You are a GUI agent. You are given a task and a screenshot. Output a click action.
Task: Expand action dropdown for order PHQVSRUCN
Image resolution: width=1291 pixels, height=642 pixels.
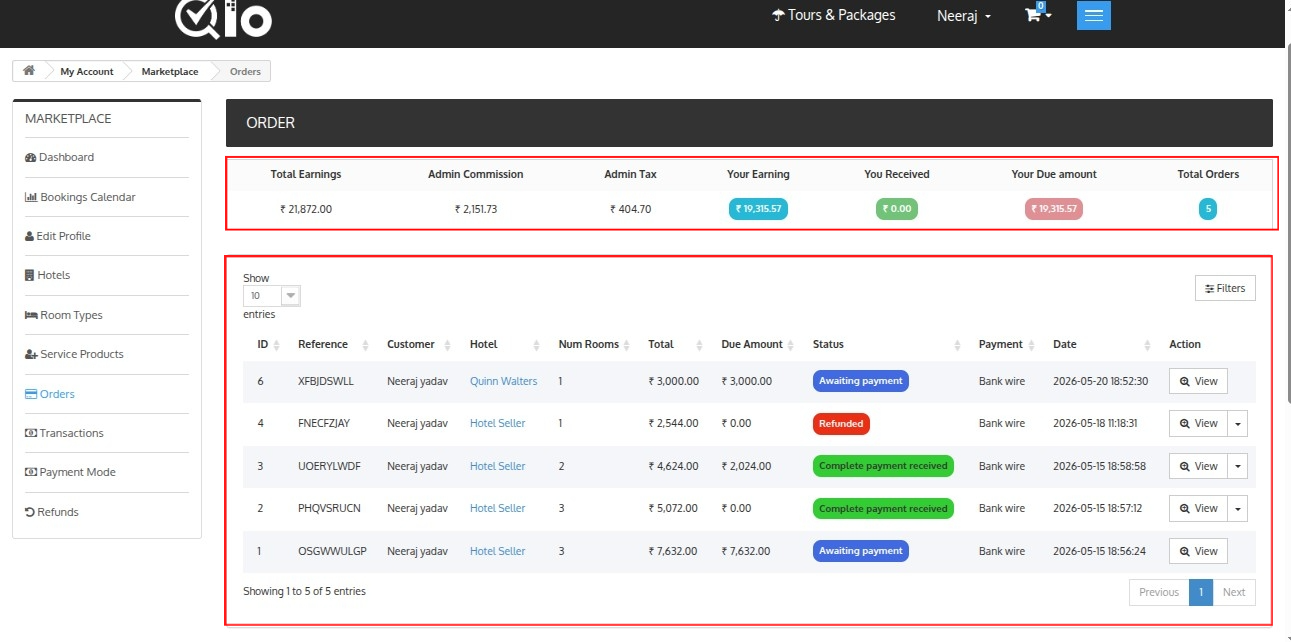[1238, 509]
